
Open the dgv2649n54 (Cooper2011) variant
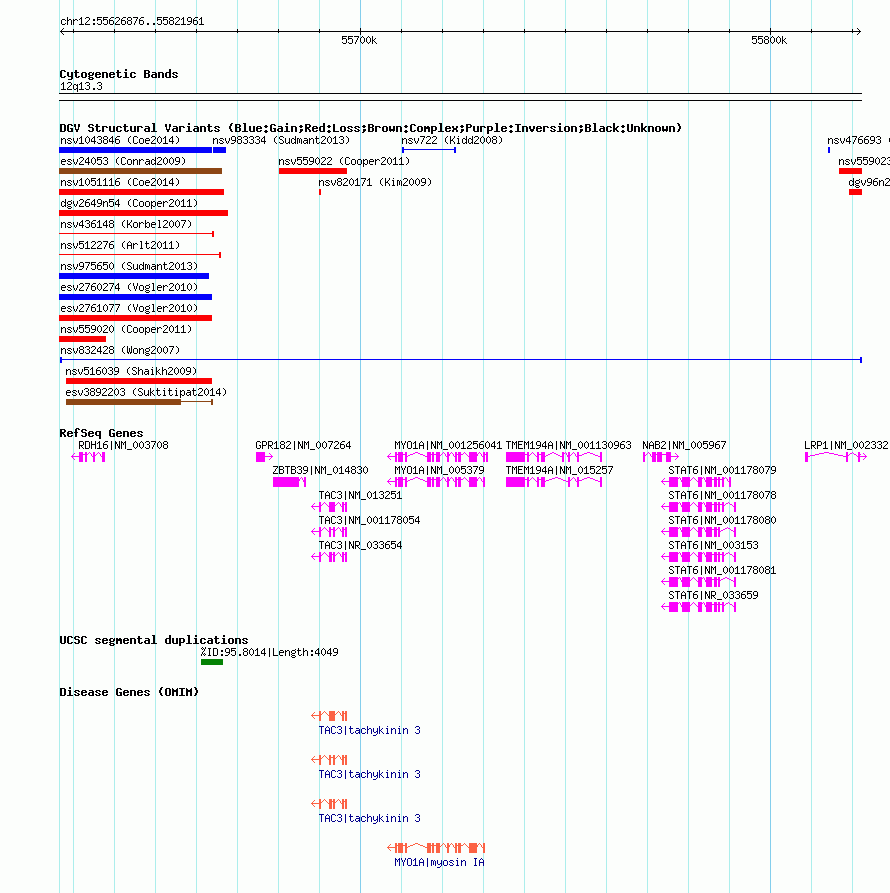coord(143,214)
